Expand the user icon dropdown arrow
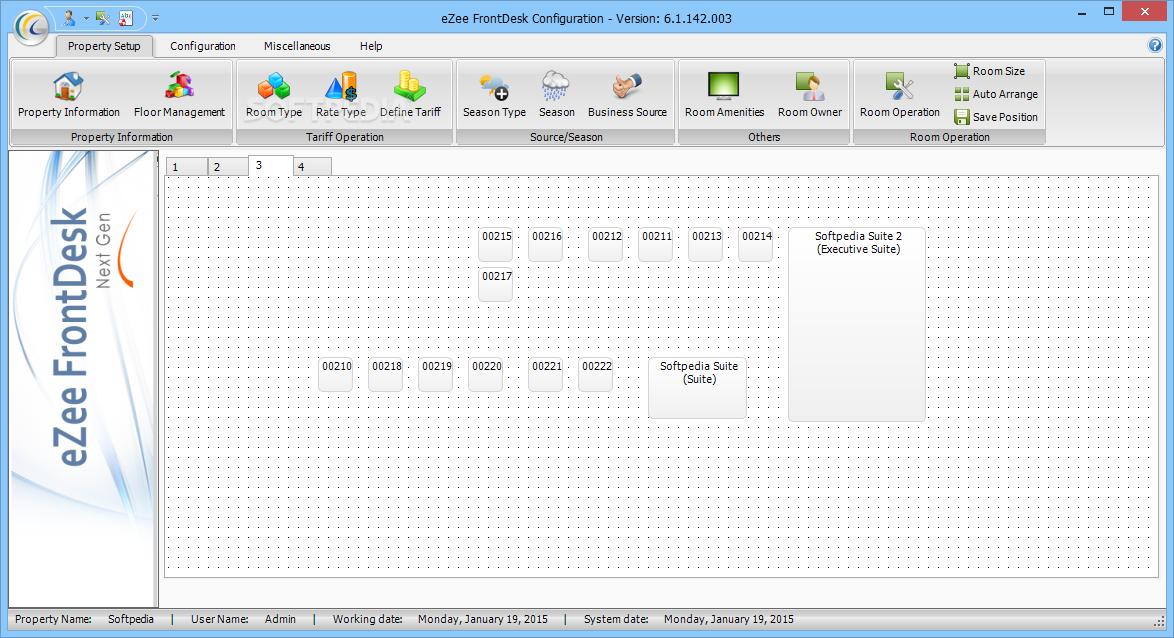The width and height of the screenshot is (1174, 638). pos(86,18)
